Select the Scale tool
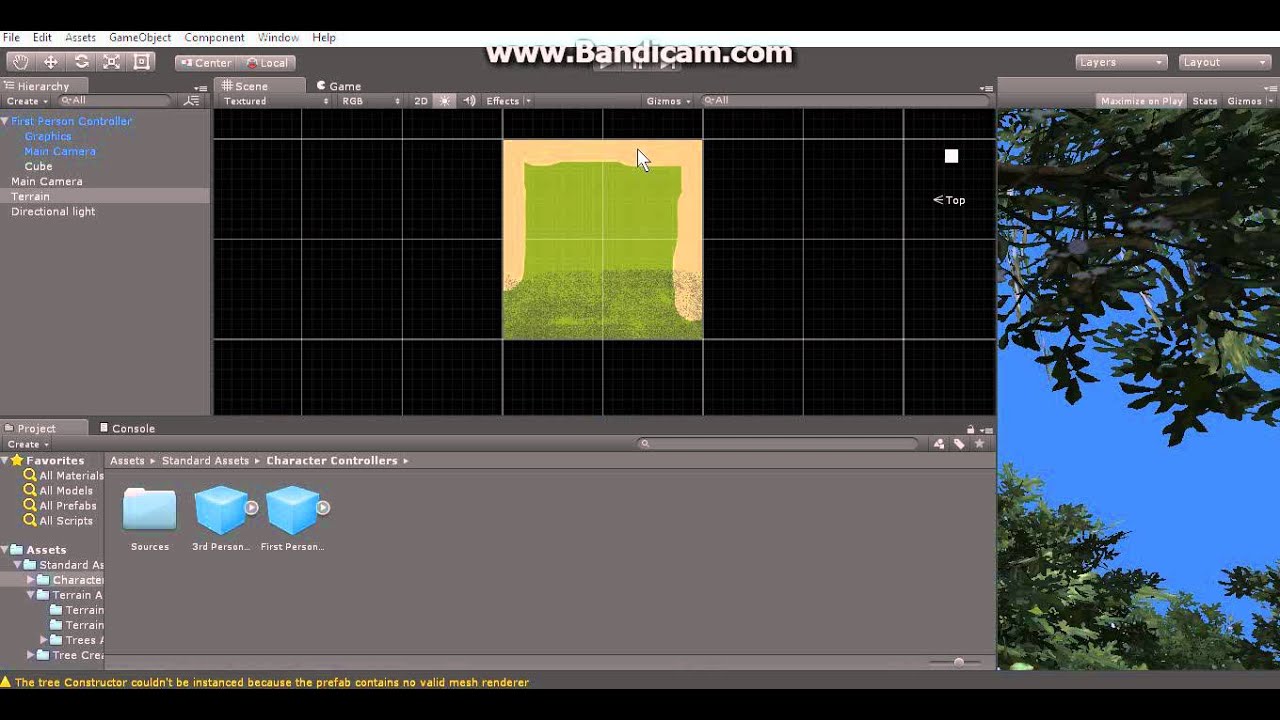Screen dimensions: 1280x720 [x=111, y=62]
